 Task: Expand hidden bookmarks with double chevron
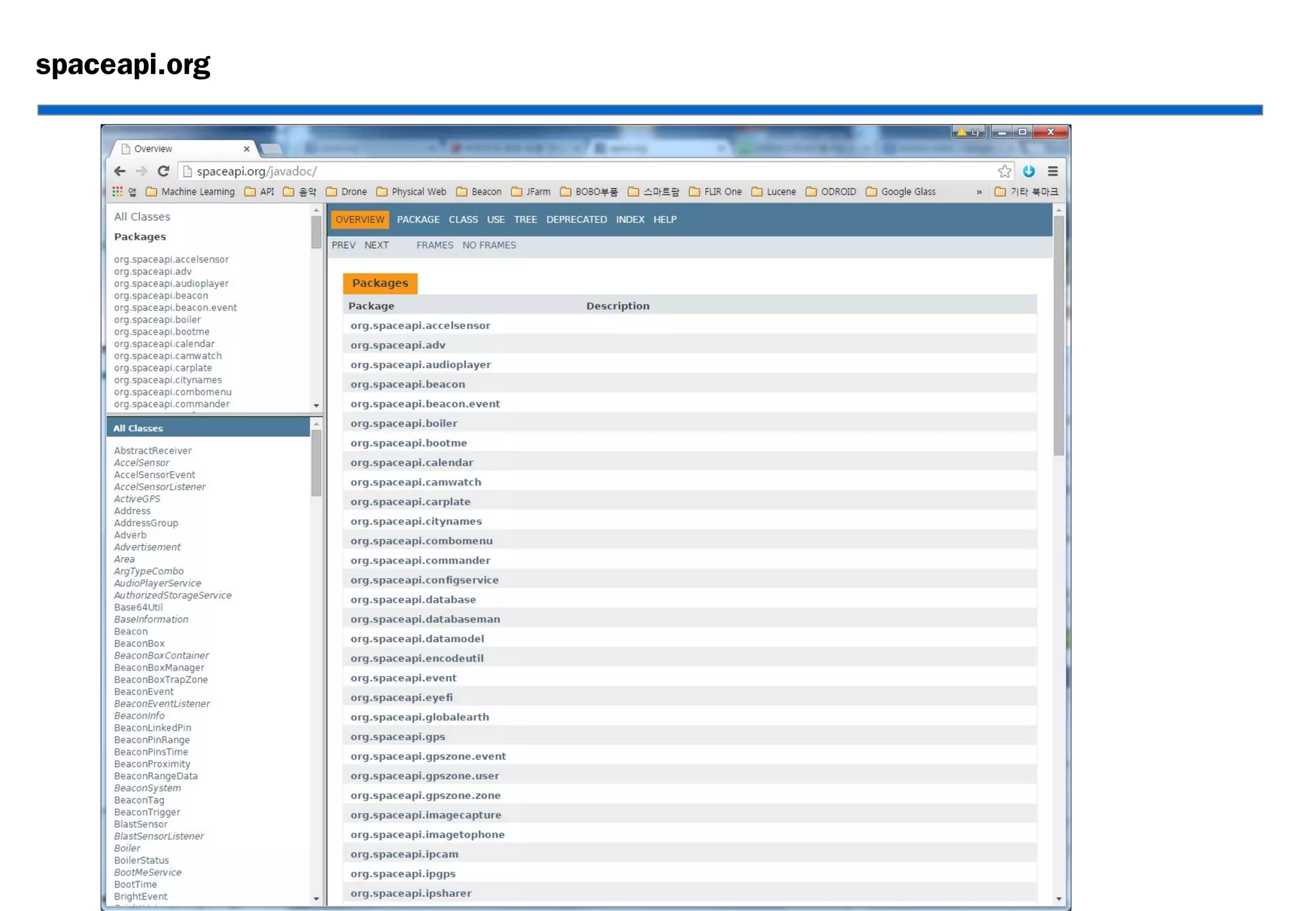coord(979,192)
